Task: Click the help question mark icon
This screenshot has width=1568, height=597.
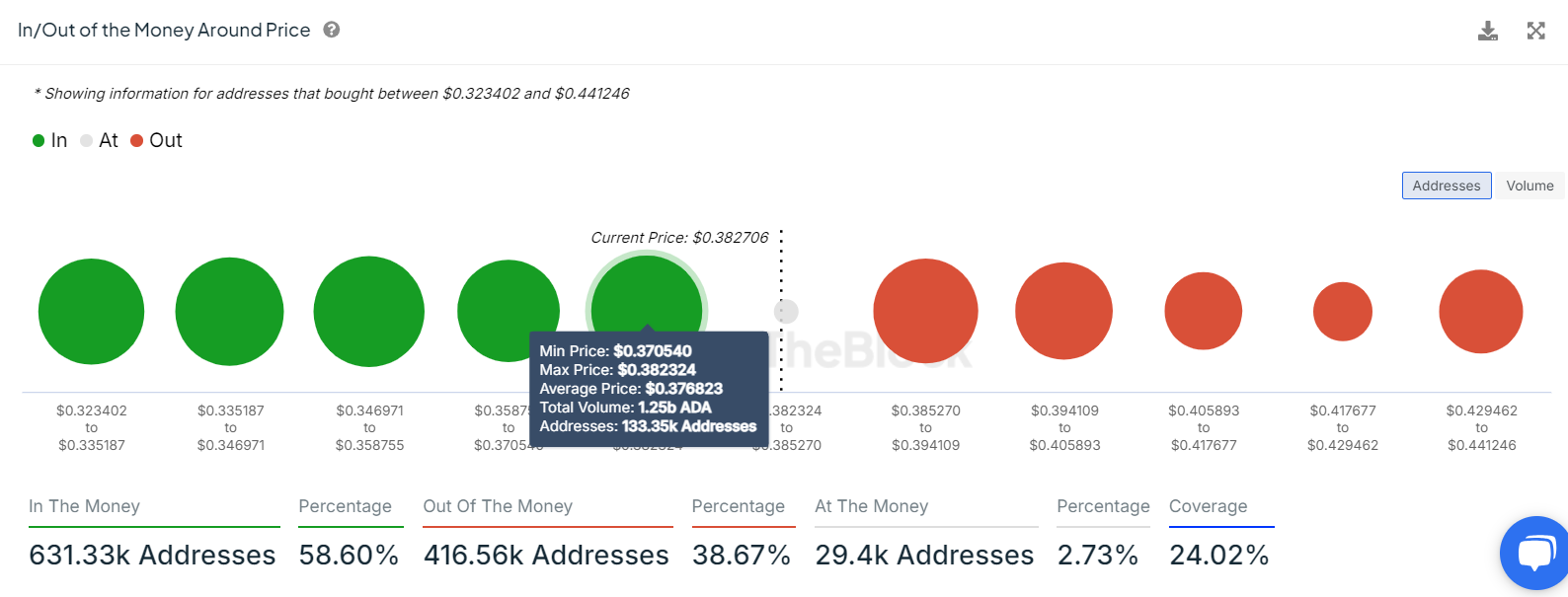Action: (332, 30)
